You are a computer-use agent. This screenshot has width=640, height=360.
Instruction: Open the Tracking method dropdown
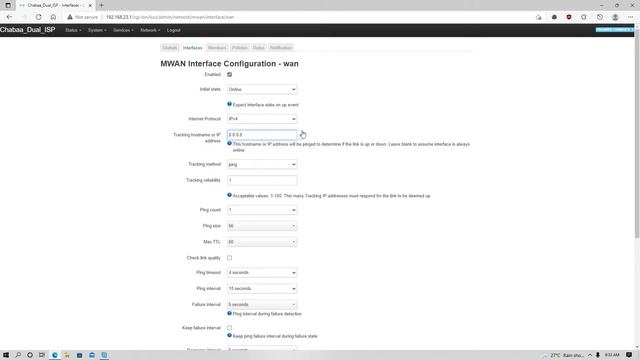(x=262, y=164)
